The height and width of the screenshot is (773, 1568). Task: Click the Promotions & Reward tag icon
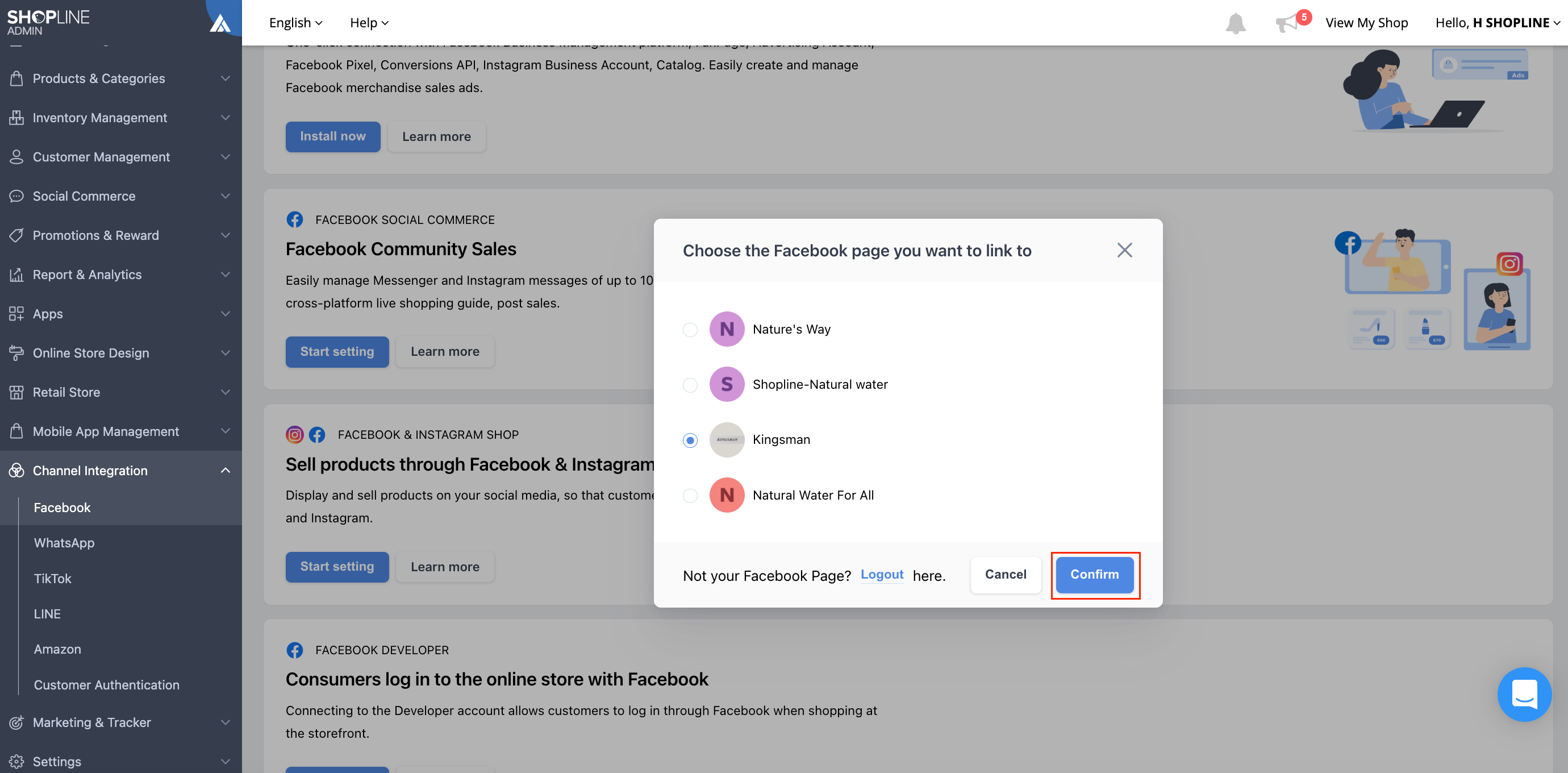[16, 235]
